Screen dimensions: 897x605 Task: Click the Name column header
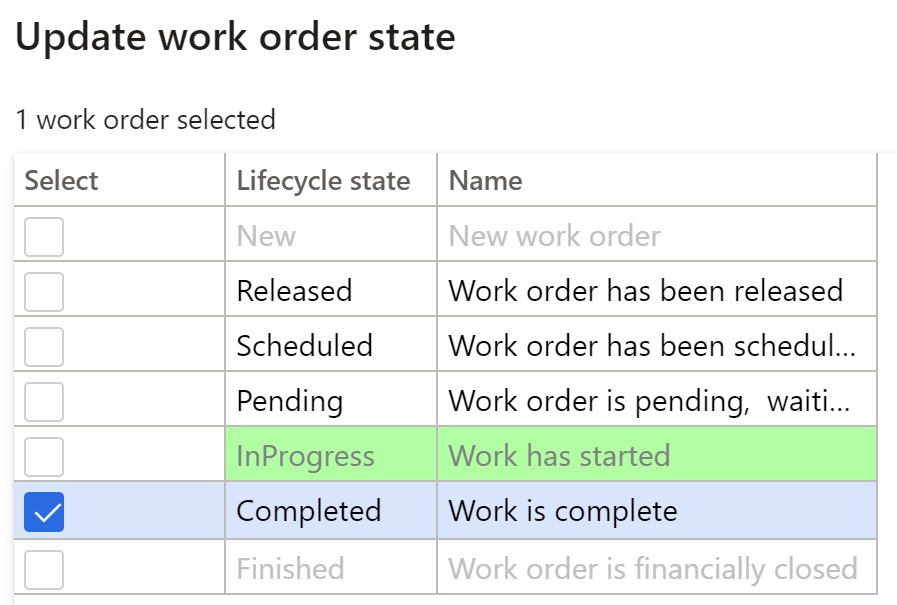[x=657, y=180]
